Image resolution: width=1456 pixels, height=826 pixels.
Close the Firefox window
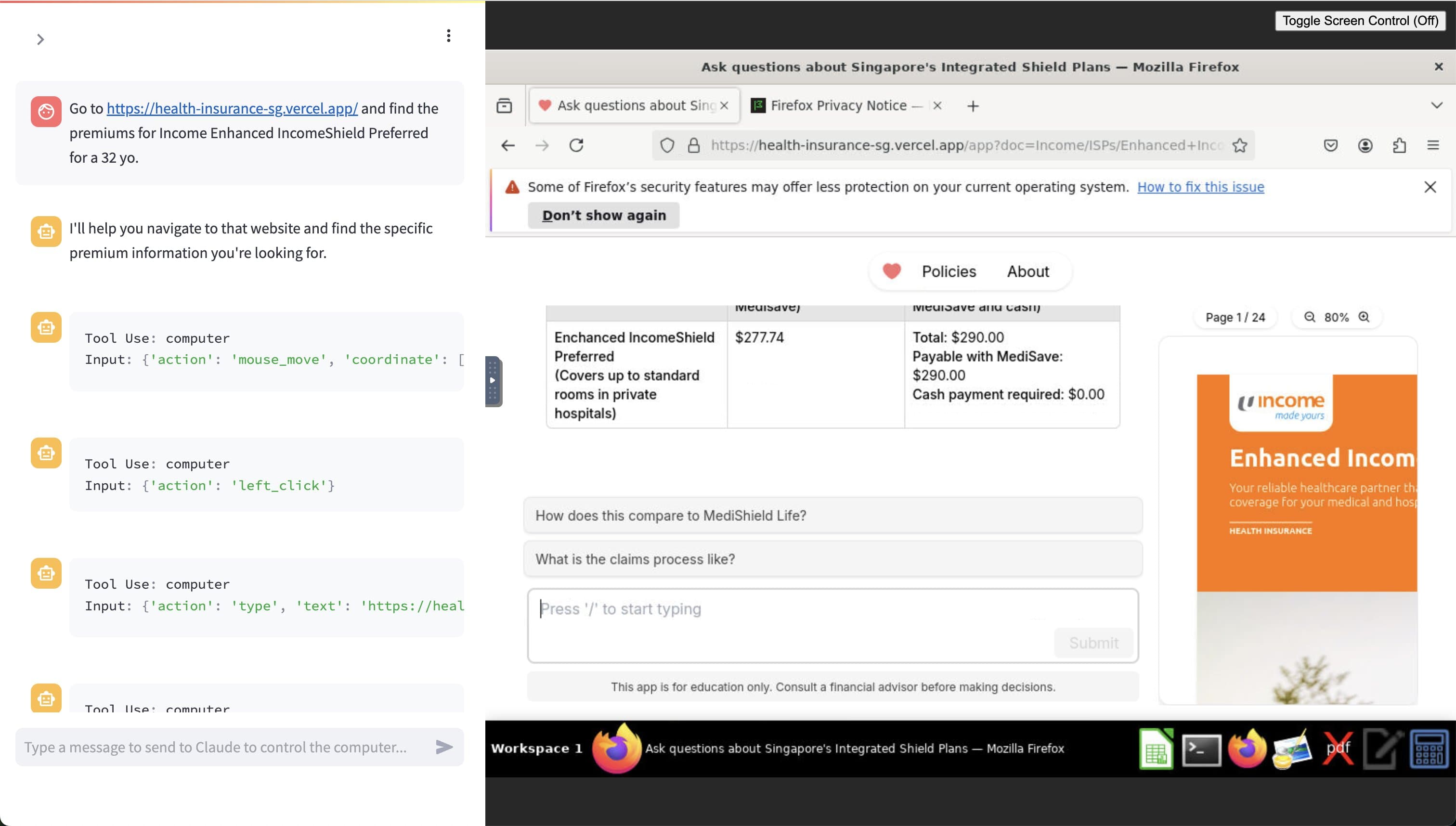click(1438, 67)
